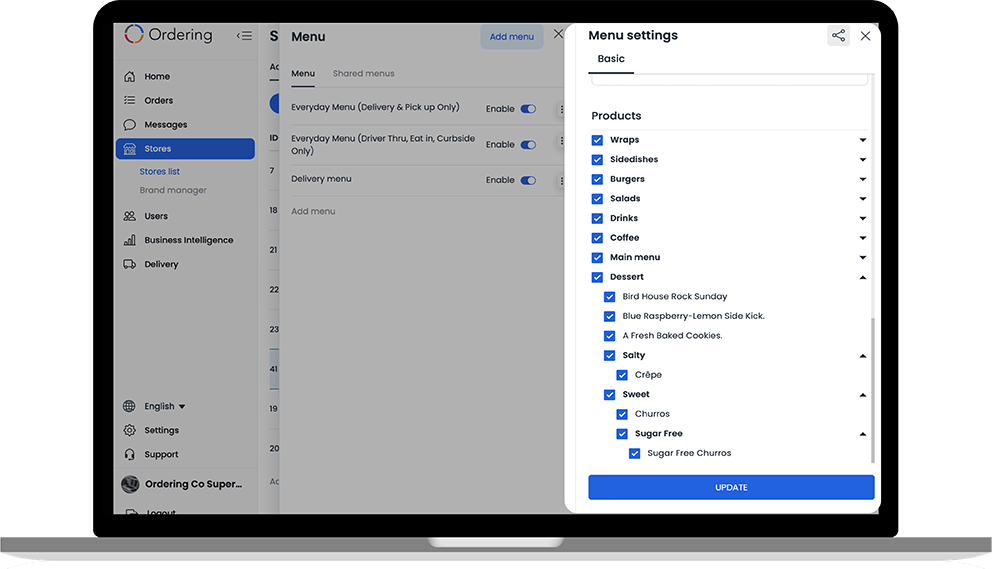Viewport: 1000px width, 569px height.
Task: Uncheck the Drinks checkbox
Action: point(597,218)
